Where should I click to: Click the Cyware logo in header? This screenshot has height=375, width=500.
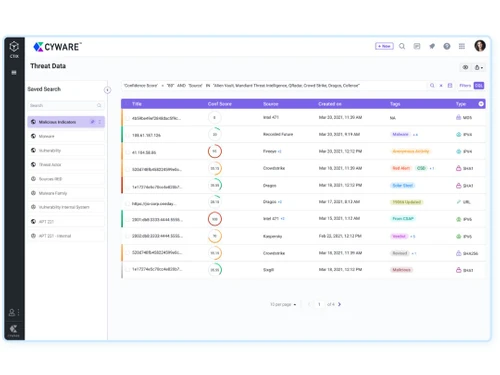(x=57, y=47)
